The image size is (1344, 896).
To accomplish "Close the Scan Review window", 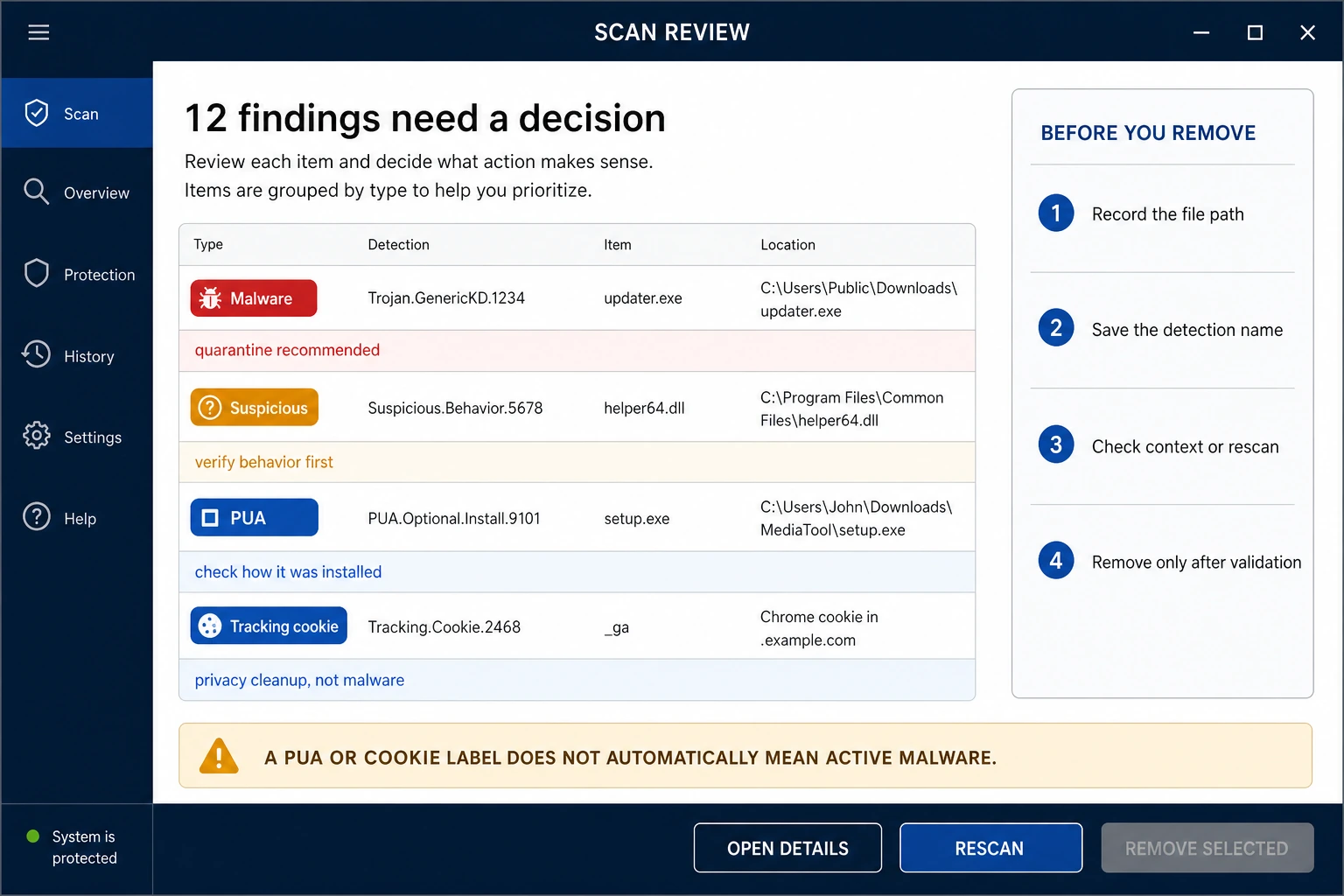I will pyautogui.click(x=1307, y=32).
